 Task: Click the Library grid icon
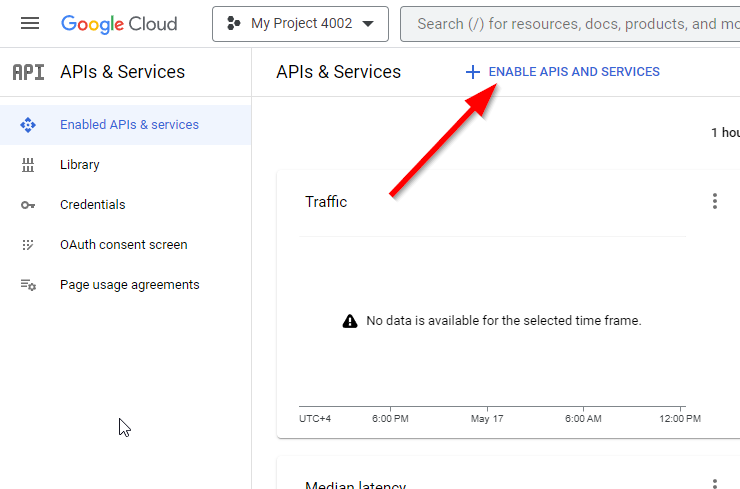click(28, 165)
